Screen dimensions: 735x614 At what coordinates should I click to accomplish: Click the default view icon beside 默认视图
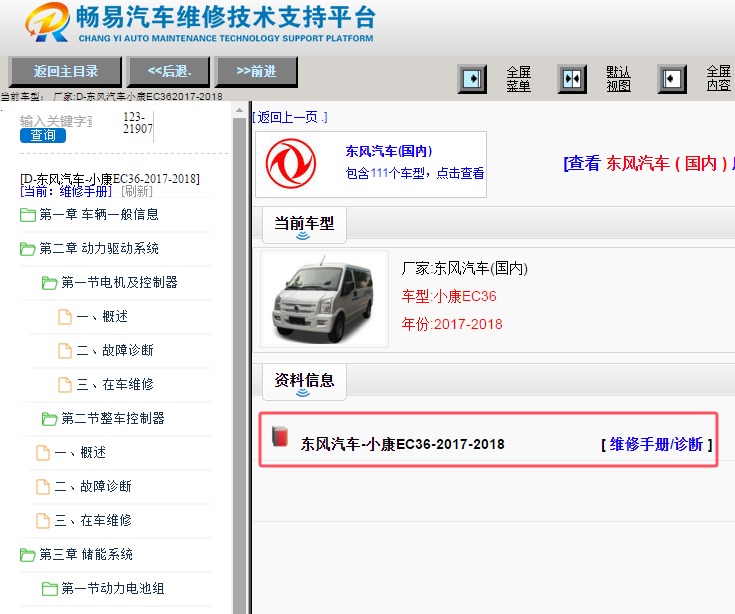[x=572, y=79]
